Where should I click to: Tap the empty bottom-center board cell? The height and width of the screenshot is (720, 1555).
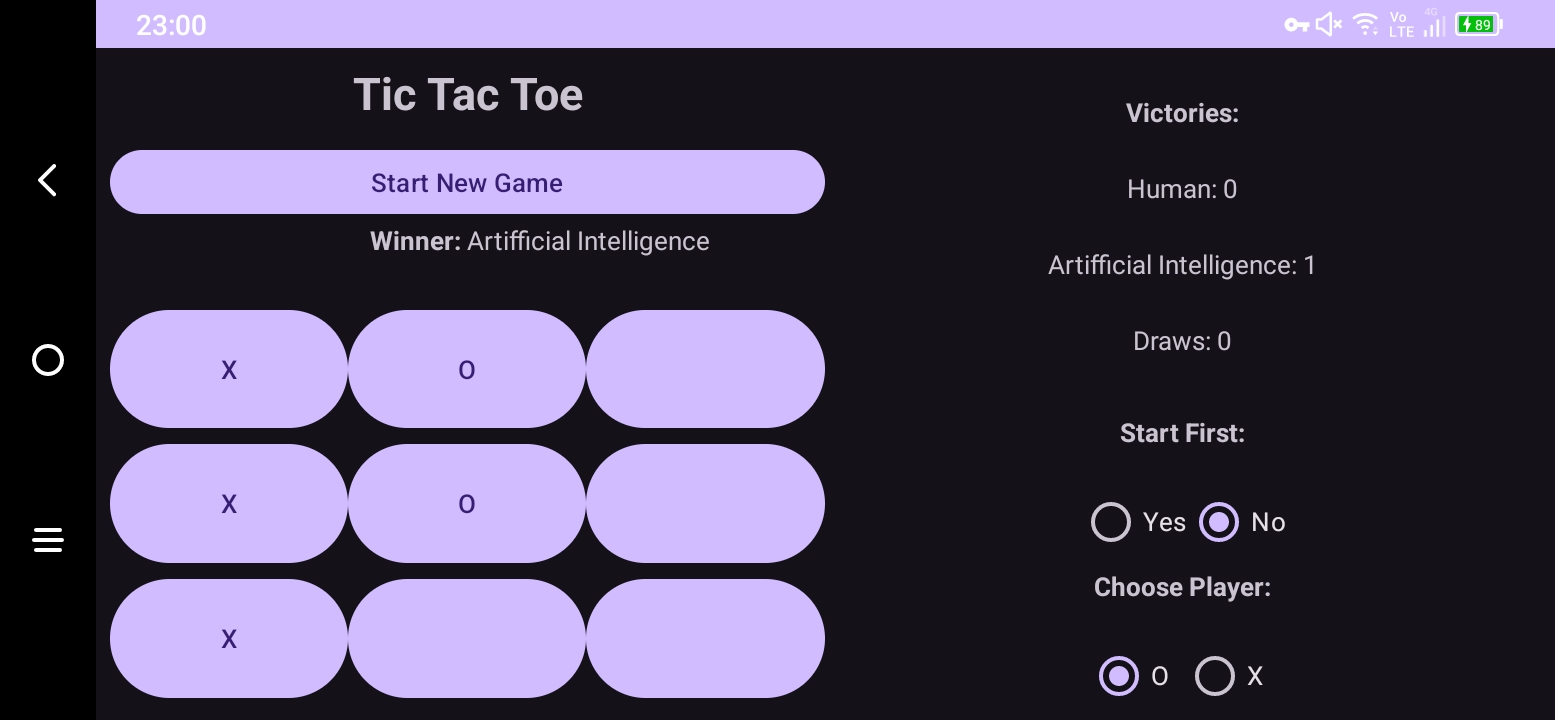[467, 638]
